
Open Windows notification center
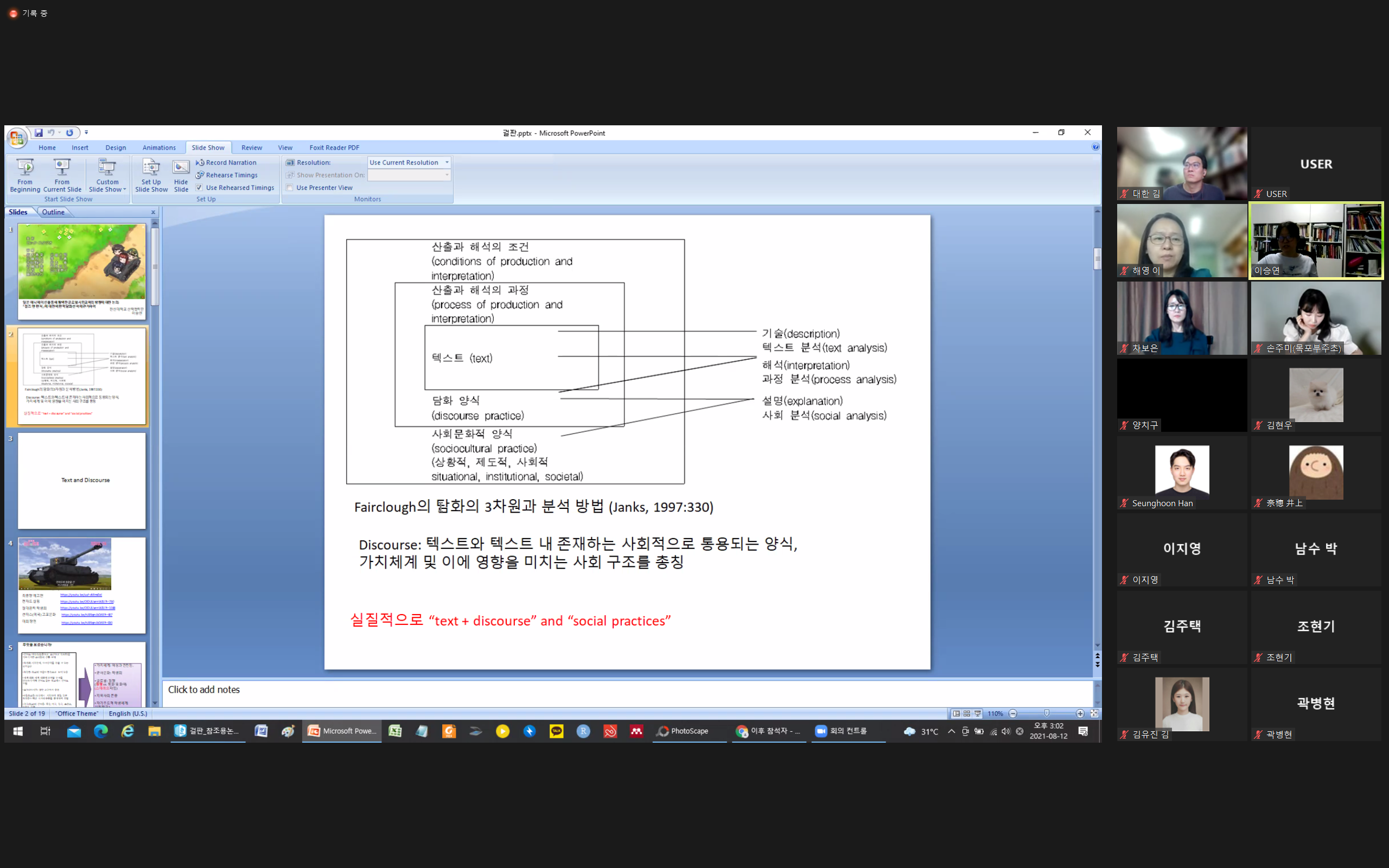click(x=1083, y=731)
